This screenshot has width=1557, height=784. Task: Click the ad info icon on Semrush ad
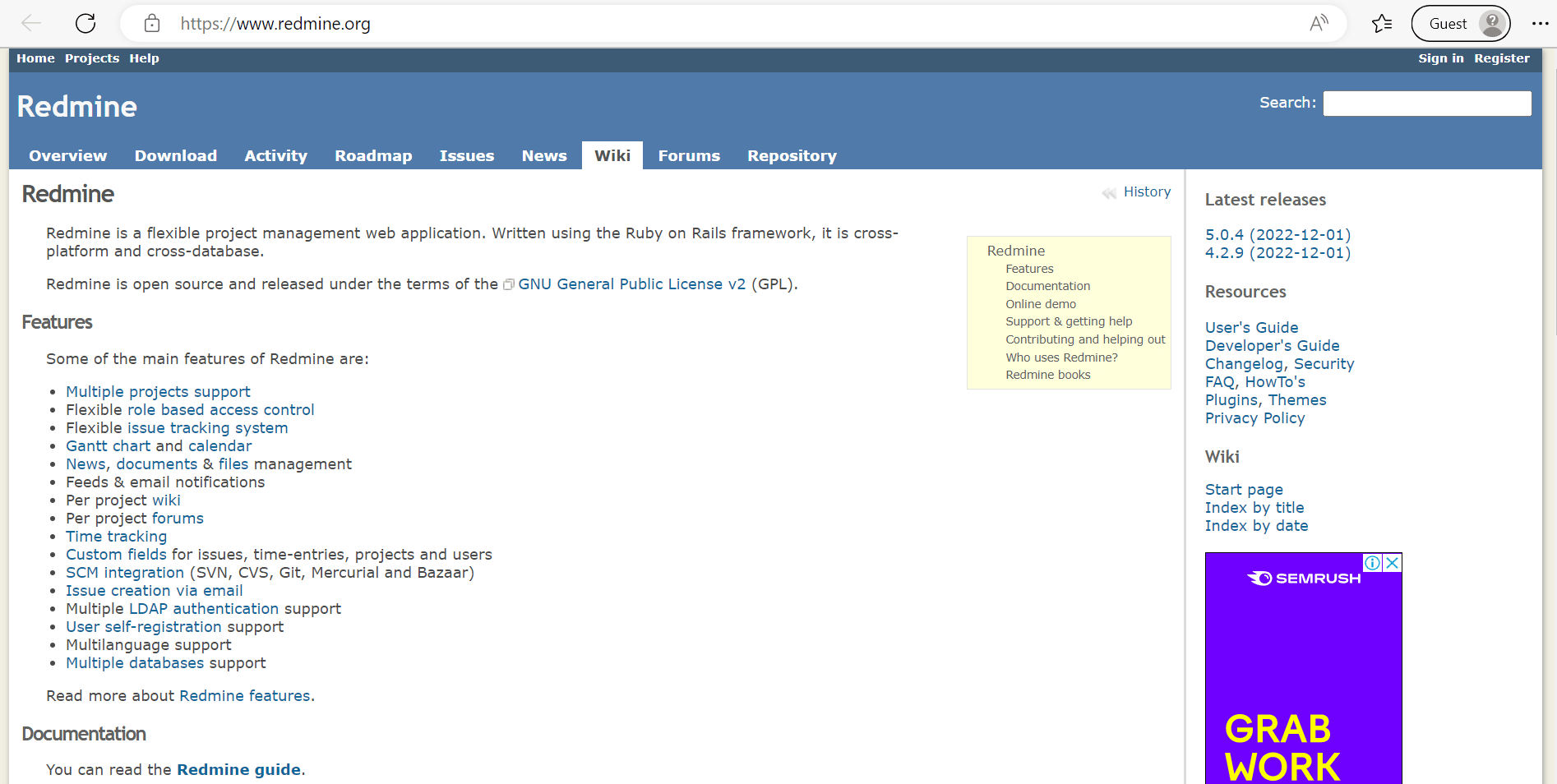click(1372, 563)
